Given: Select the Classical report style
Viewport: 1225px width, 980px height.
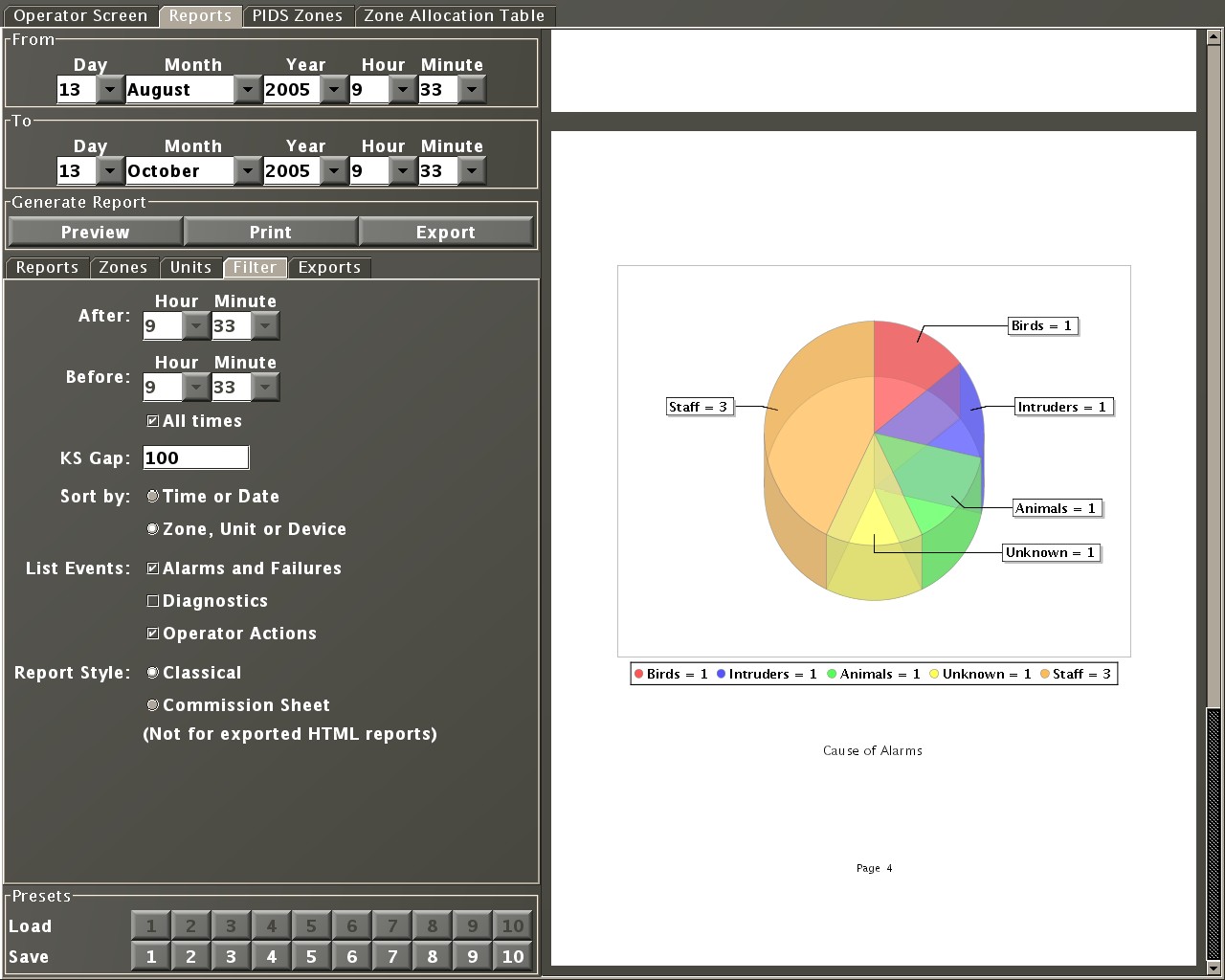Looking at the screenshot, I should point(153,673).
